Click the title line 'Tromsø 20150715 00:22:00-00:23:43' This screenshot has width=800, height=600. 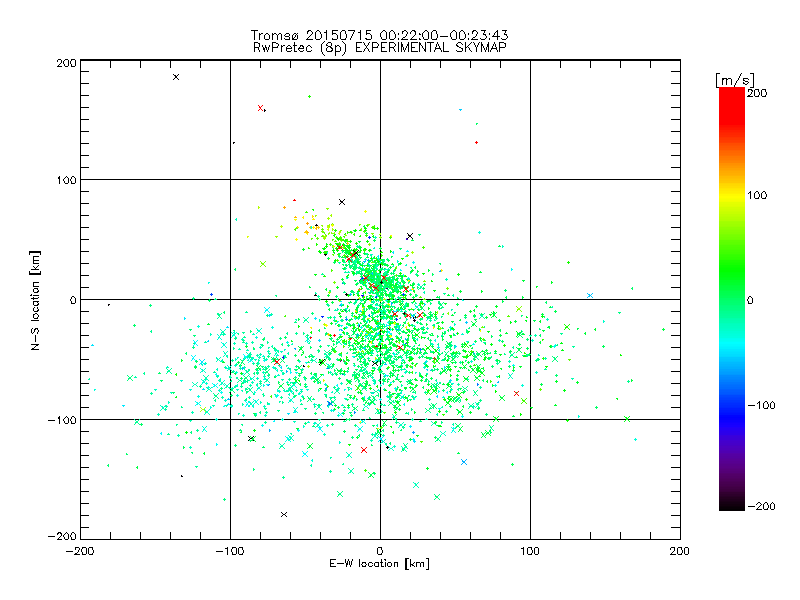point(379,35)
